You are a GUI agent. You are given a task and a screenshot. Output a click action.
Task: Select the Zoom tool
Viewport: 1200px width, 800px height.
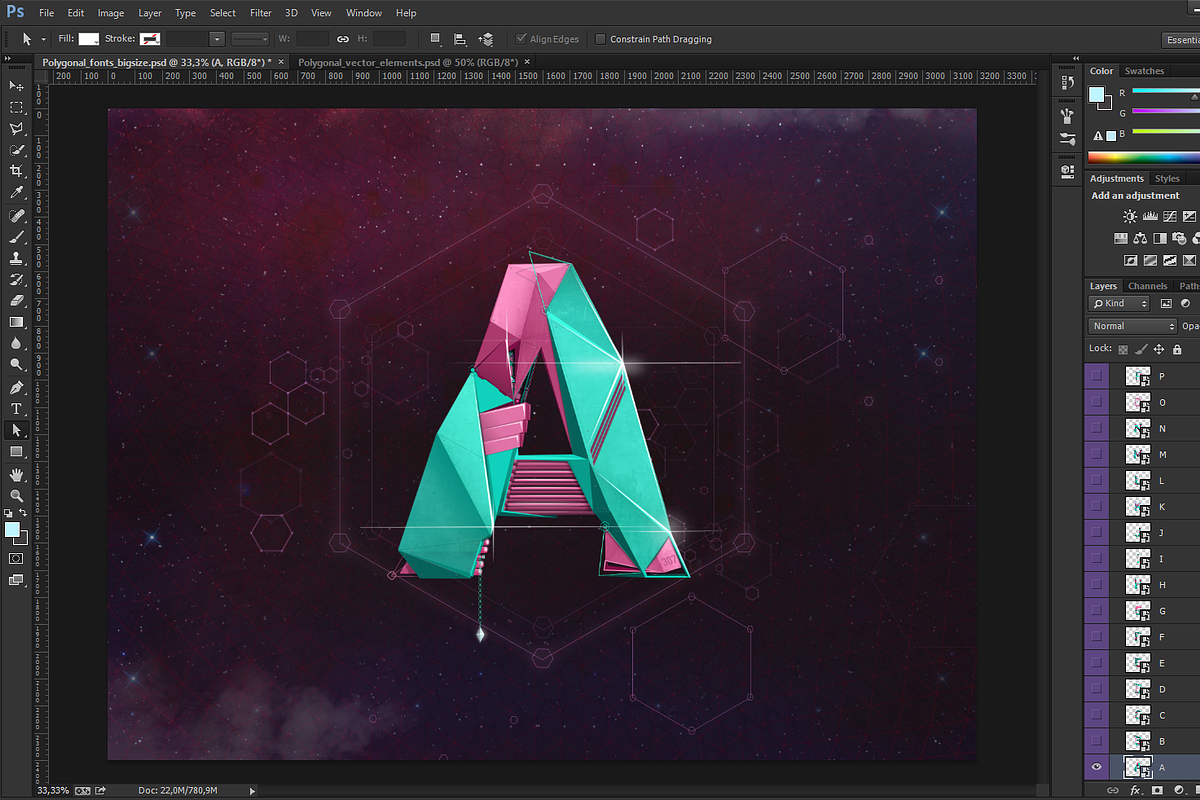(16, 495)
